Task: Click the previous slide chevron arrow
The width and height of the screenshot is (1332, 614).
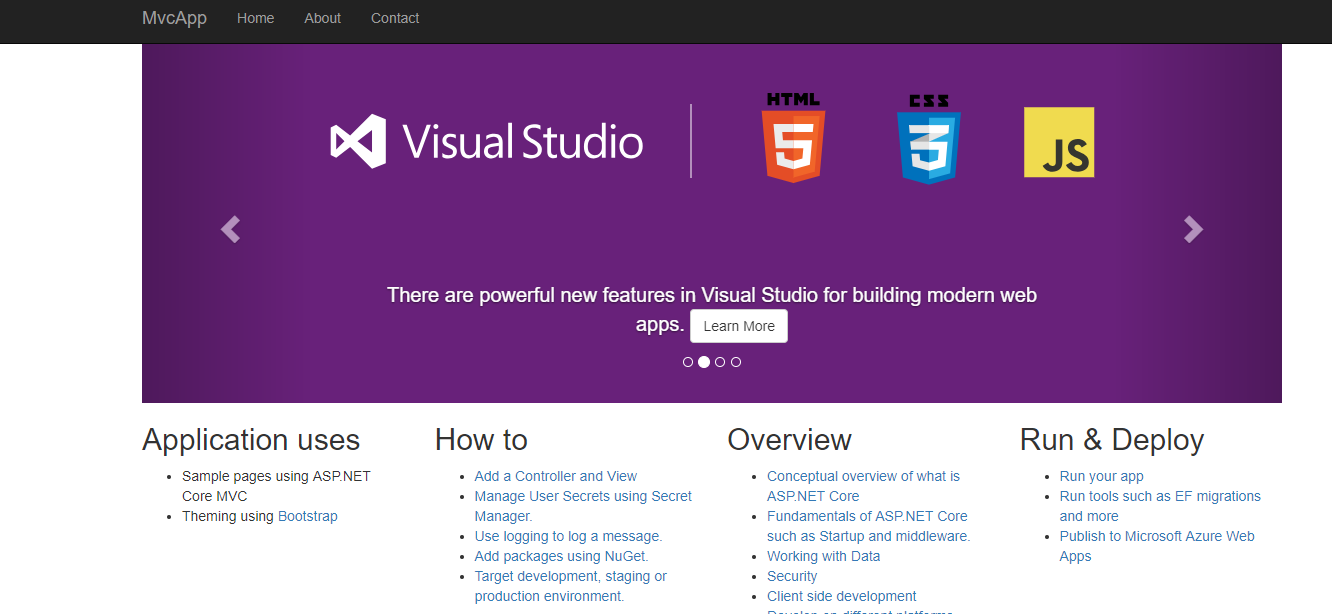Action: 230,229
